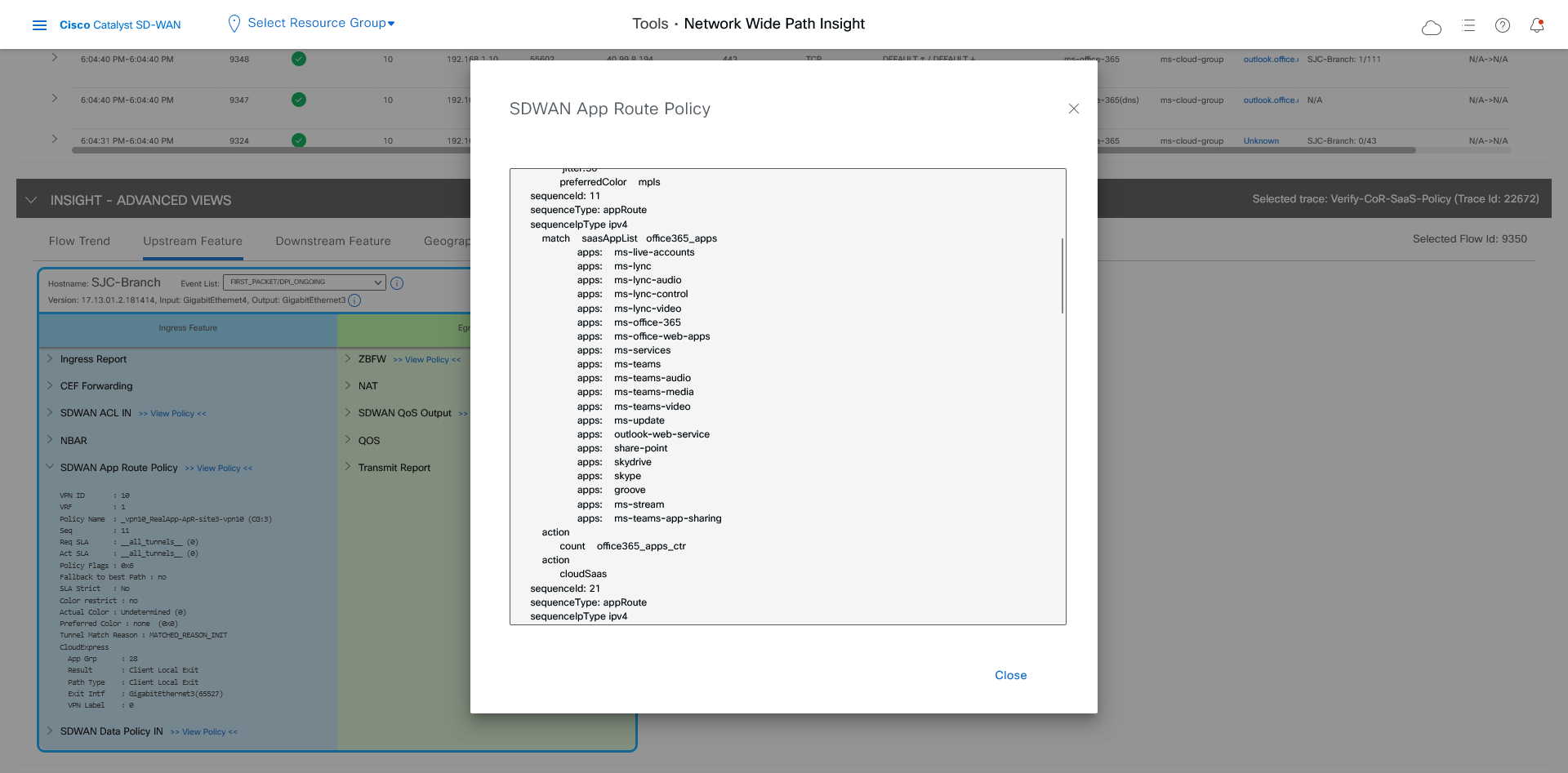Image resolution: width=1568 pixels, height=773 pixels.
Task: Open the hamburger navigation menu
Action: (x=39, y=25)
